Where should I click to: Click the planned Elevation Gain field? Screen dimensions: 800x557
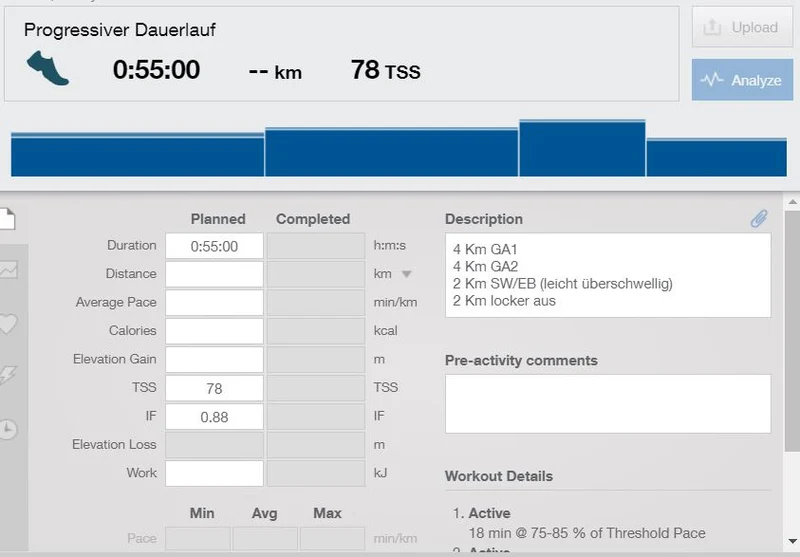pos(214,360)
